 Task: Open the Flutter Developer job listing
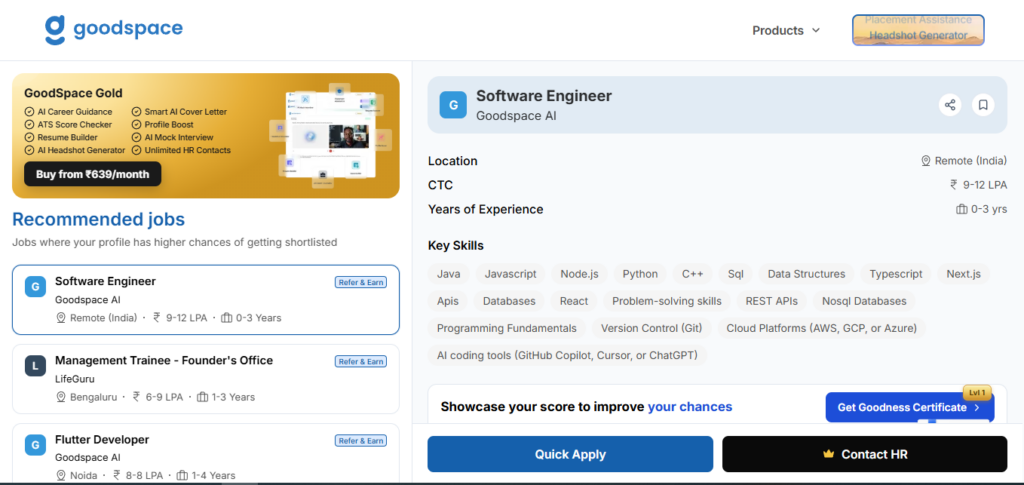click(206, 454)
